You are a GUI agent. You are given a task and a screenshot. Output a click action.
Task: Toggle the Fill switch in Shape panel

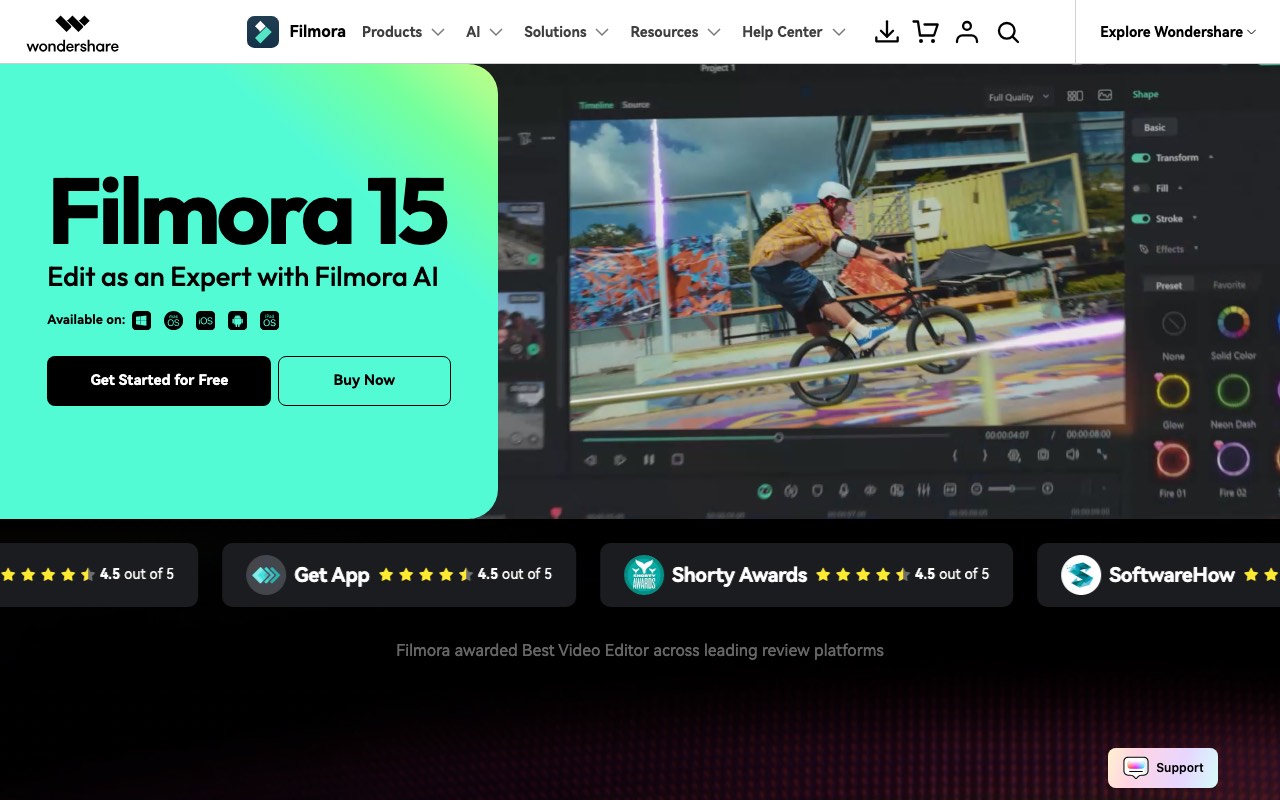click(x=1140, y=188)
